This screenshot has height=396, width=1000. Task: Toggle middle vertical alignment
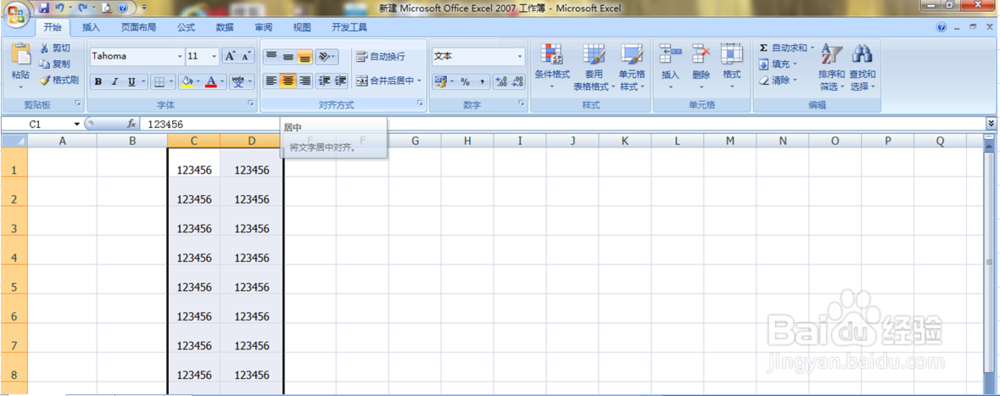[x=288, y=57]
